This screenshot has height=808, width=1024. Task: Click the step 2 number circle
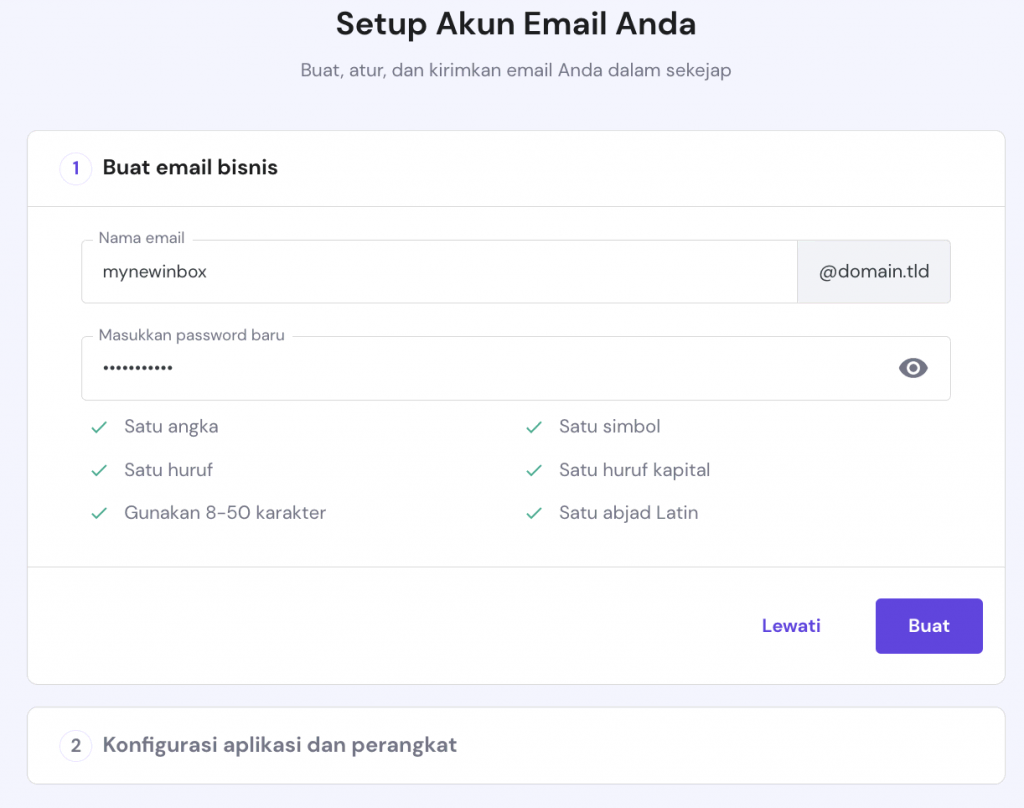click(76, 745)
